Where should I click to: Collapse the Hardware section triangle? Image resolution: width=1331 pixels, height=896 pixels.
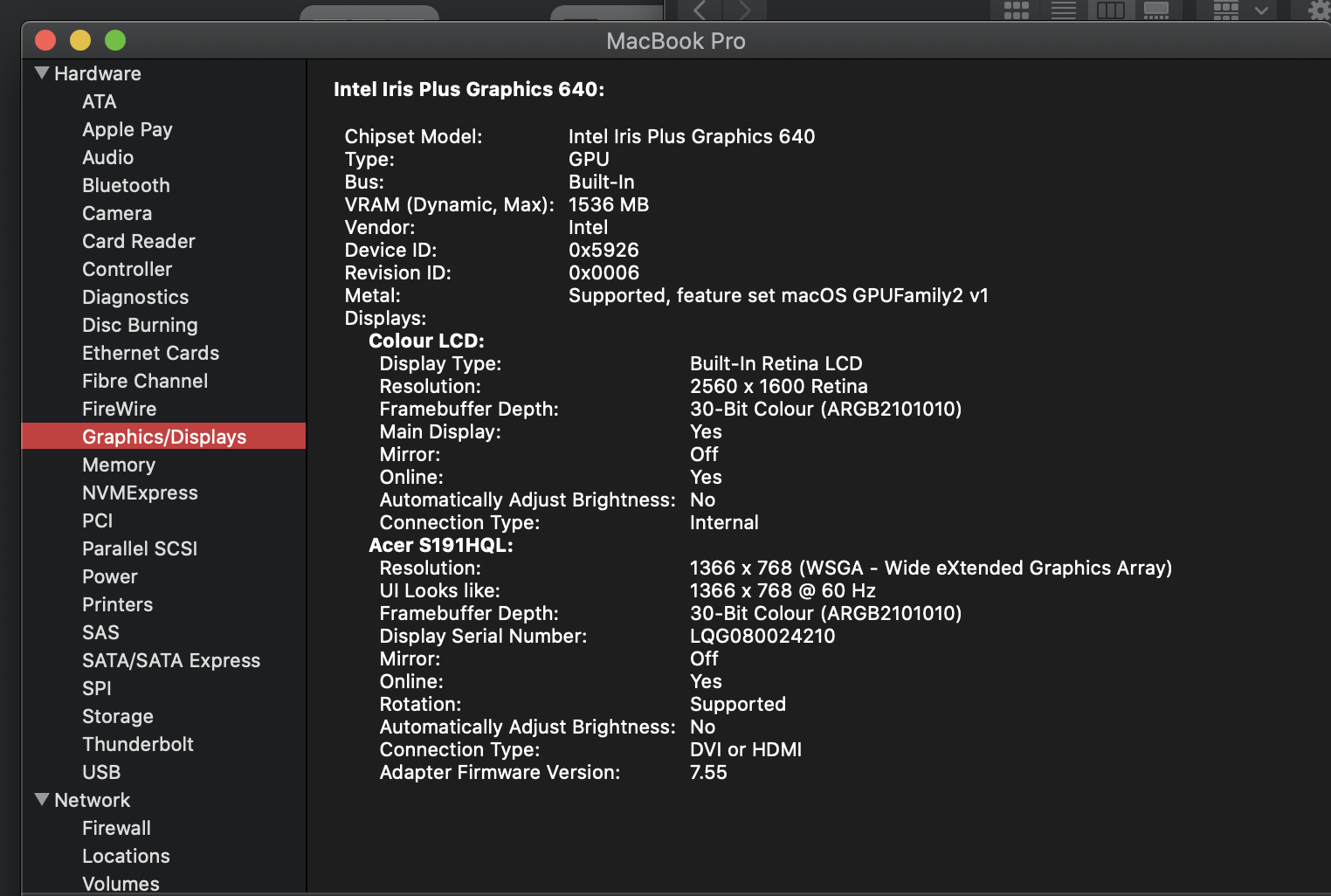click(42, 73)
